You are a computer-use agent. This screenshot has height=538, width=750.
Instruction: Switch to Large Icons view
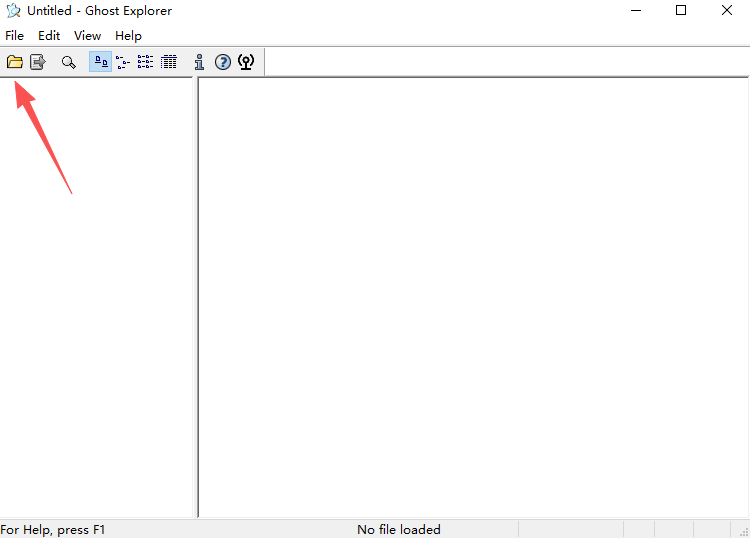tap(100, 62)
